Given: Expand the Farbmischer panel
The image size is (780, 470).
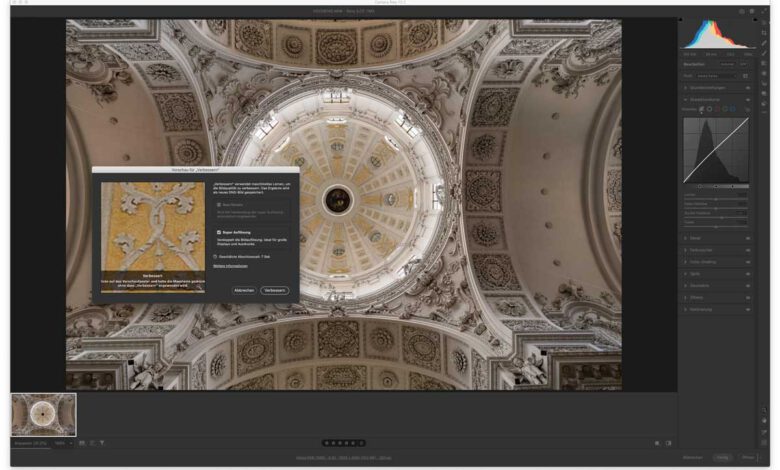Looking at the screenshot, I should tap(685, 250).
